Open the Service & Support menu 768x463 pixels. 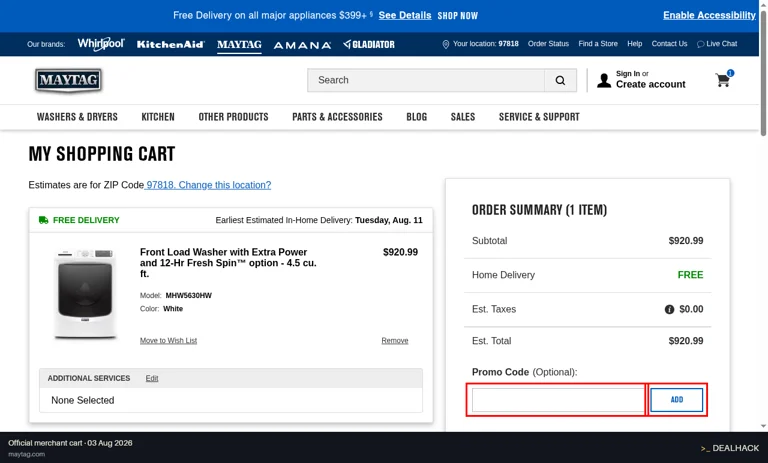pos(539,117)
